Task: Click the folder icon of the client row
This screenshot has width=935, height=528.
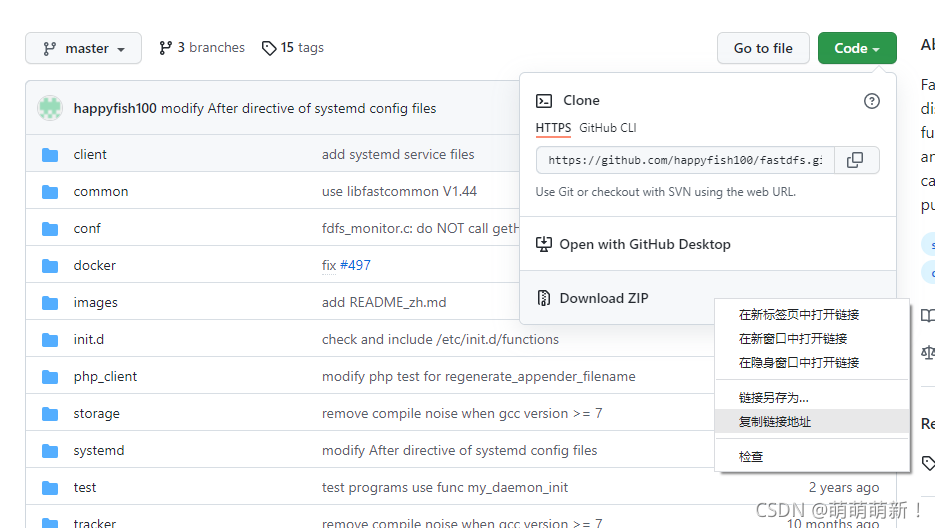Action: click(50, 155)
